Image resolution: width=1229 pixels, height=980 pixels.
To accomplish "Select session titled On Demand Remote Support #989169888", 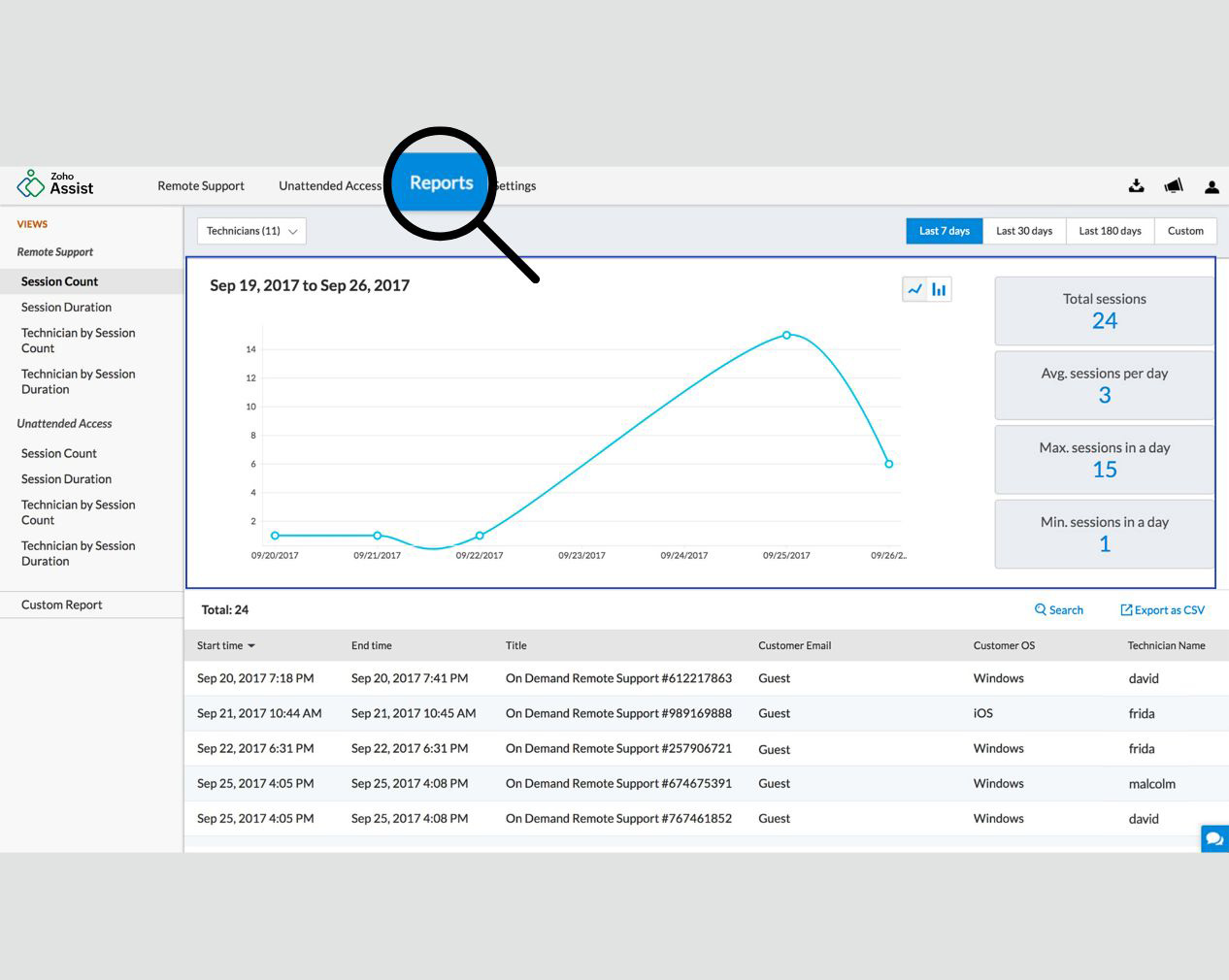I will (619, 713).
